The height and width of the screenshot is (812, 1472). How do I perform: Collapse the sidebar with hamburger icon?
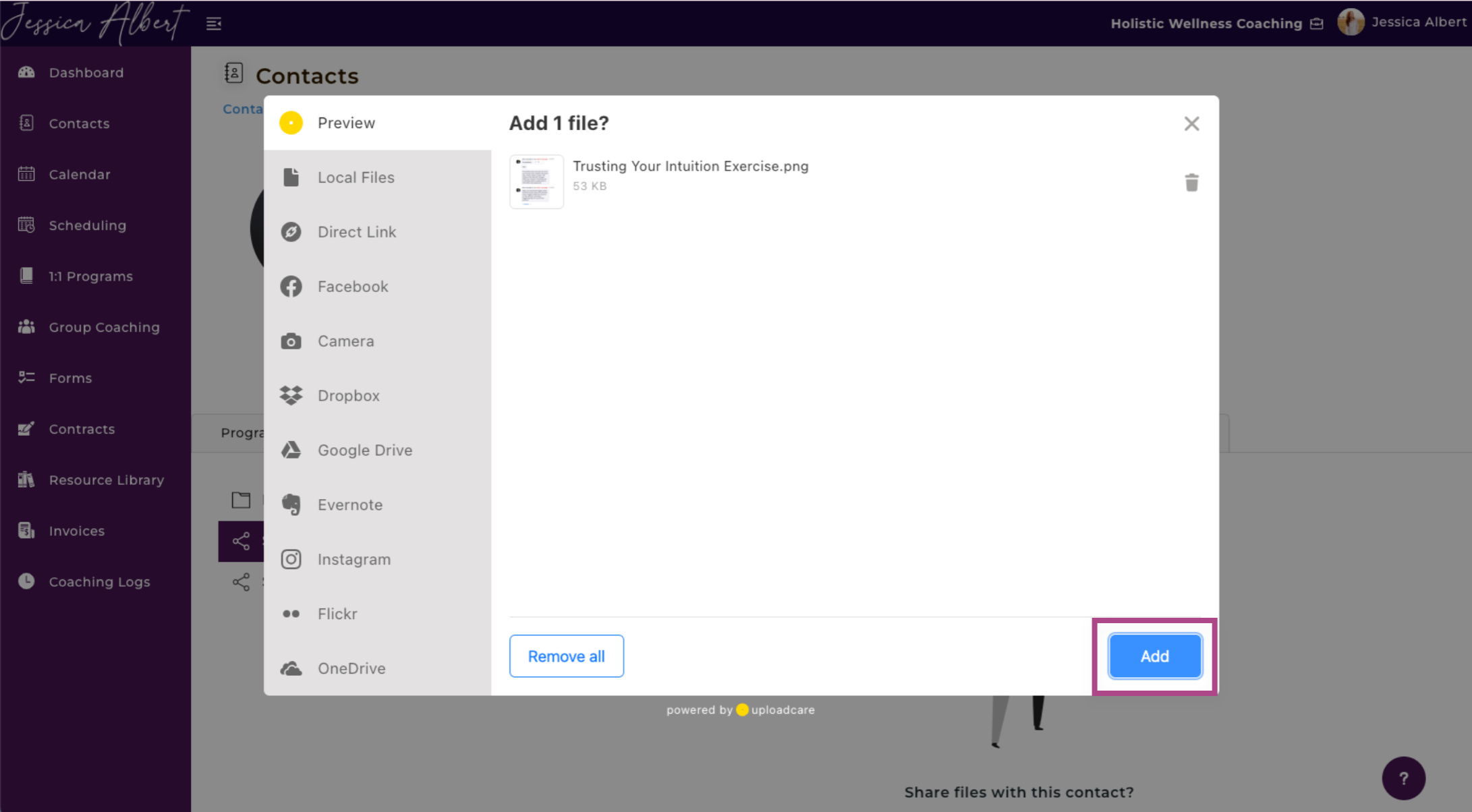tap(214, 24)
